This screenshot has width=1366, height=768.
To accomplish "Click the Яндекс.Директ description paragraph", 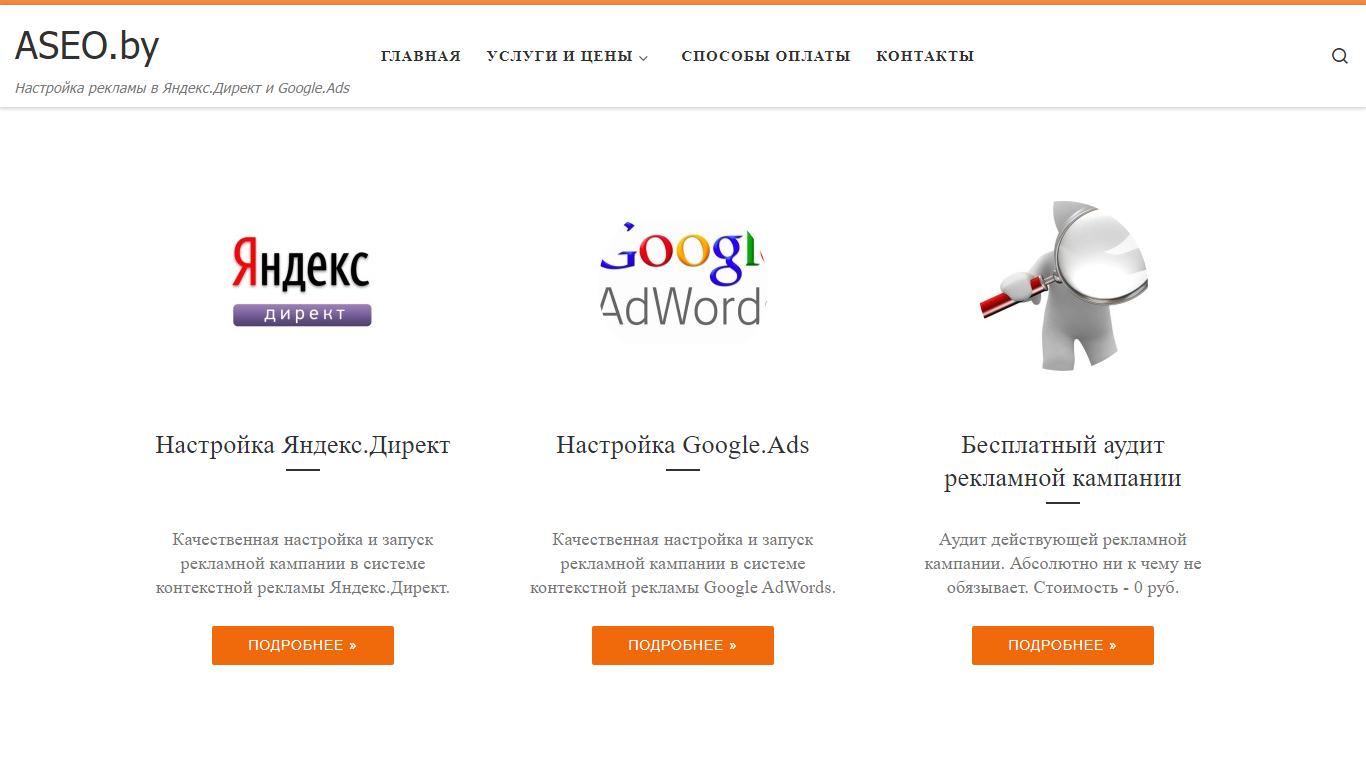I will pyautogui.click(x=303, y=564).
